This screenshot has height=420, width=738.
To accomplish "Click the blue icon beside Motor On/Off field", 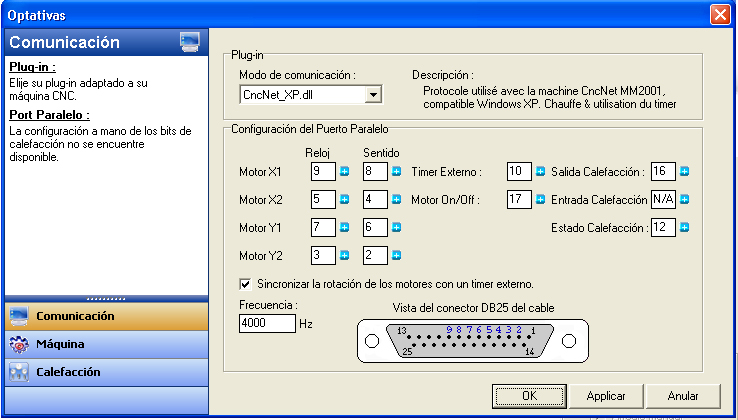I will point(541,200).
